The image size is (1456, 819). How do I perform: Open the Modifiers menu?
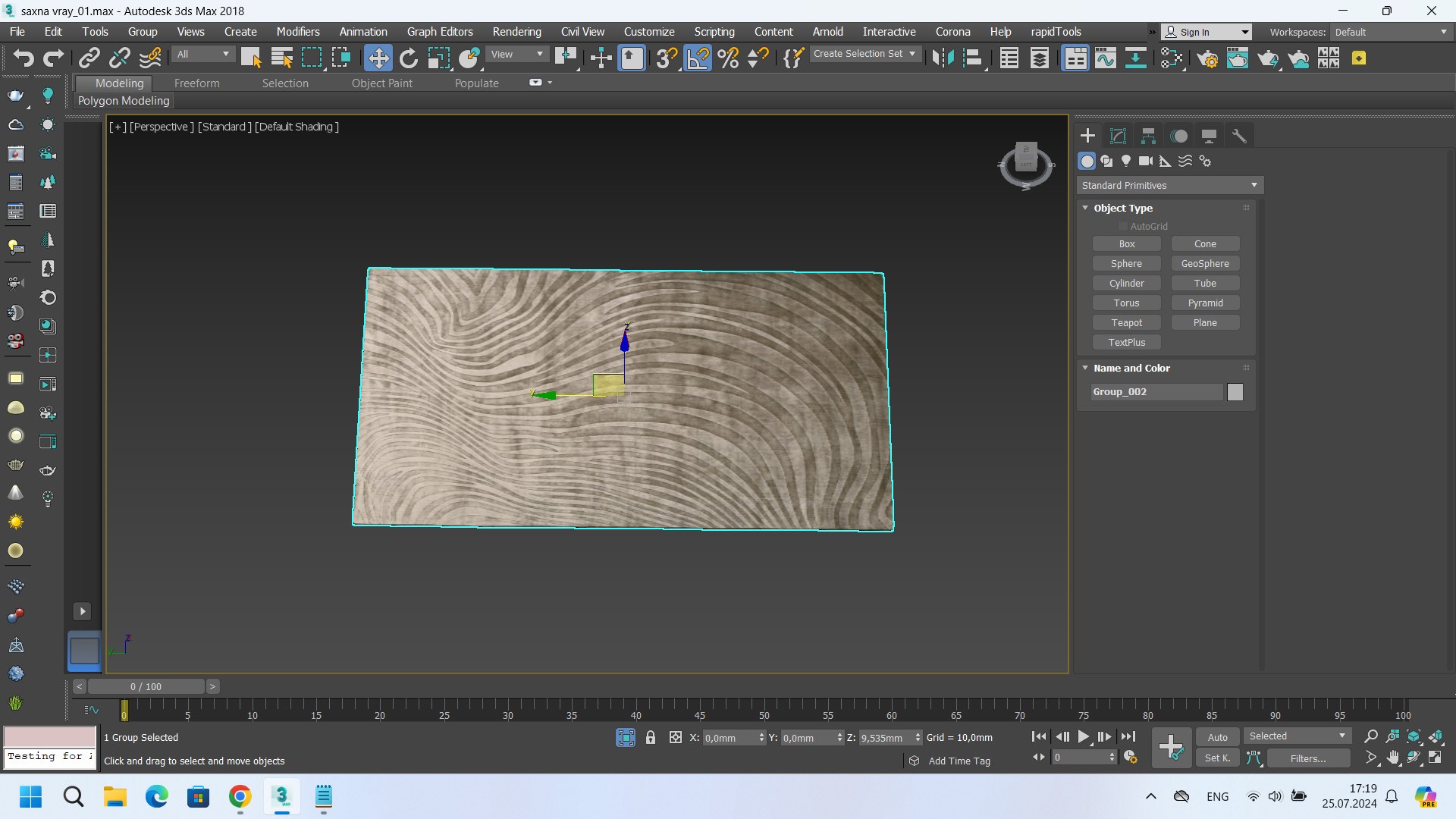pyautogui.click(x=298, y=32)
